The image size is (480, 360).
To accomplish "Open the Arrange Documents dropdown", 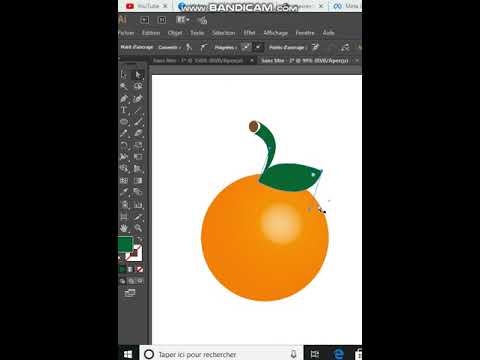I will pyautogui.click(x=183, y=20).
